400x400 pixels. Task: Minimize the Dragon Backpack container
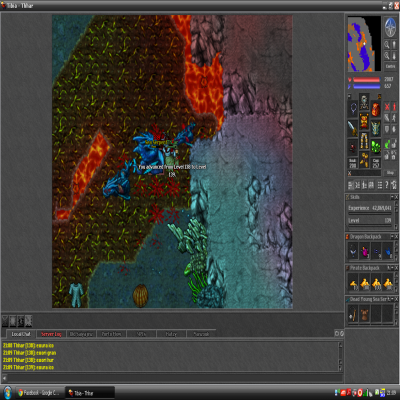click(x=392, y=236)
